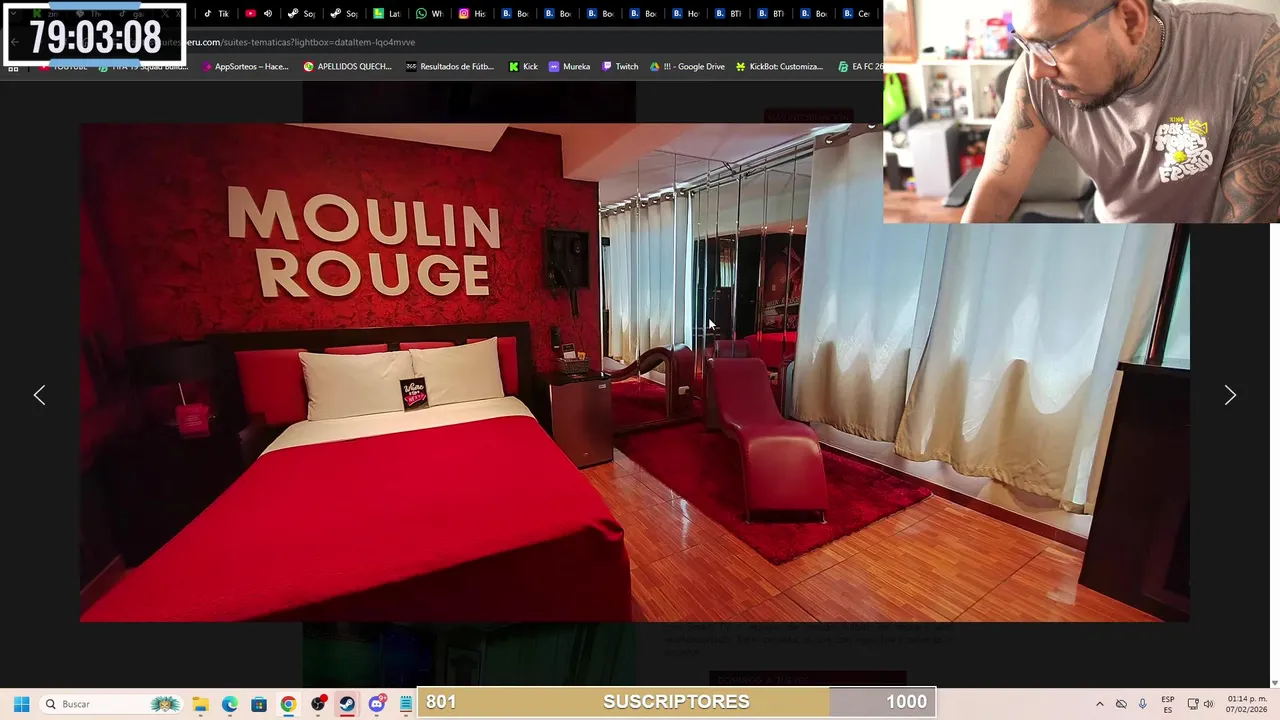Image resolution: width=1280 pixels, height=720 pixels.
Task: Open Steam from the taskbar
Action: [x=347, y=704]
